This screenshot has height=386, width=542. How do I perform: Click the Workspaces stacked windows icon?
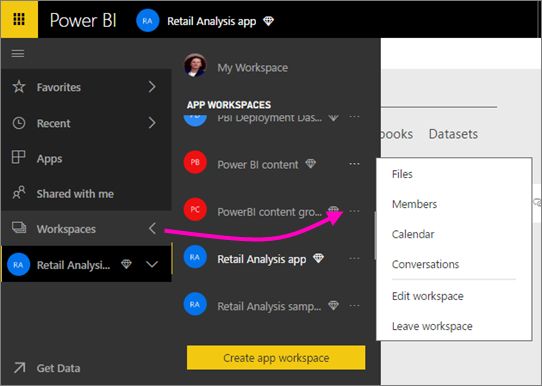pos(19,227)
